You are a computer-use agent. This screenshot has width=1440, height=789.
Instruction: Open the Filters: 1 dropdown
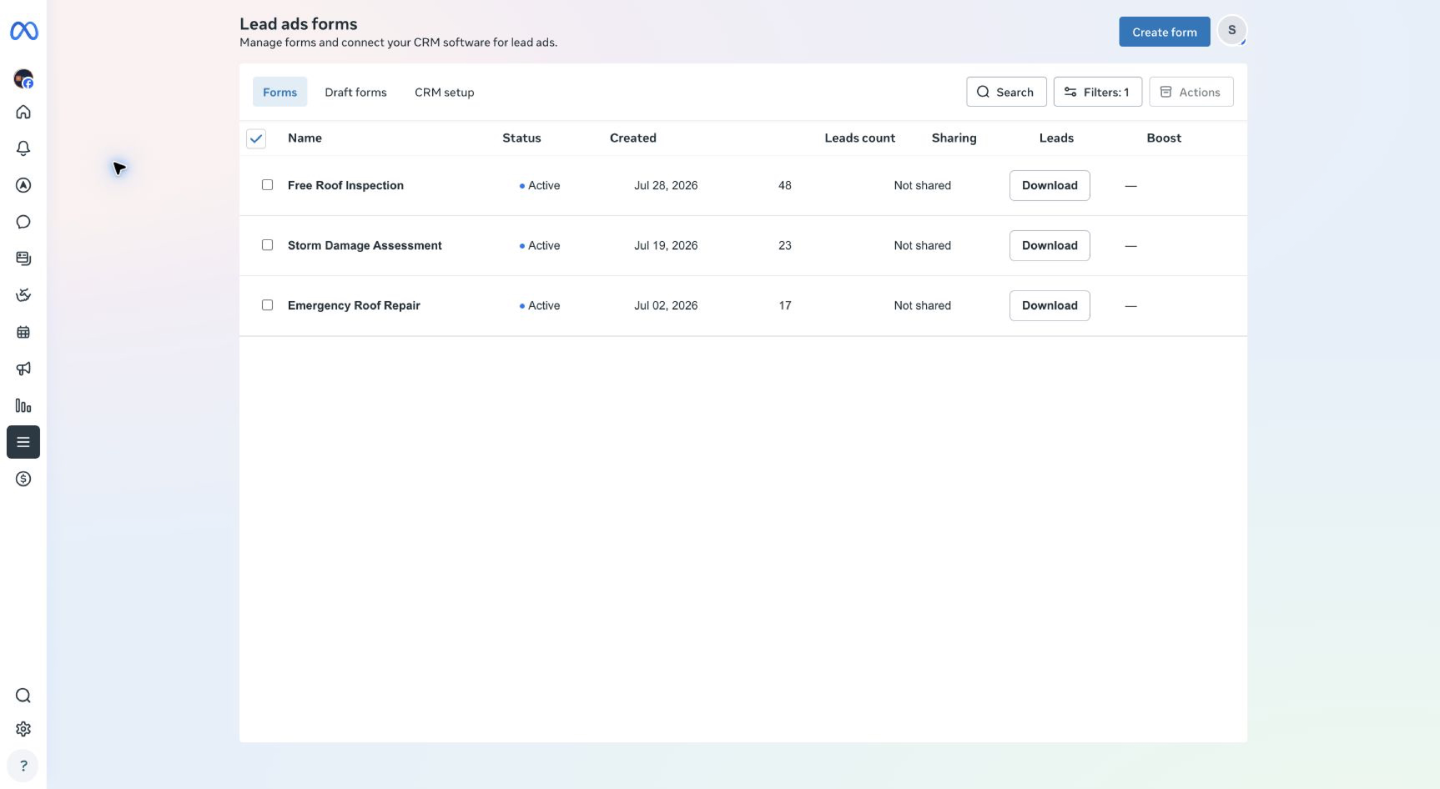click(x=1098, y=92)
